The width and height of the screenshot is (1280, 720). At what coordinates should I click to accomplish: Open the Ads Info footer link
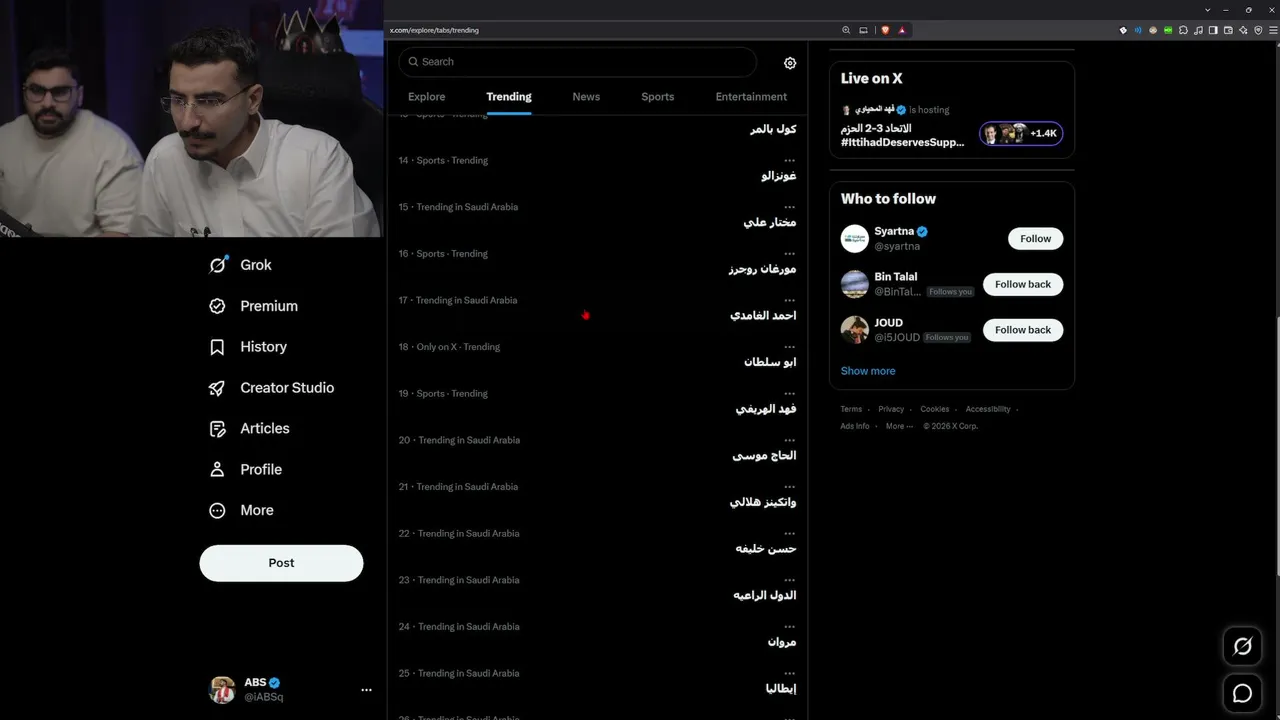tap(855, 426)
